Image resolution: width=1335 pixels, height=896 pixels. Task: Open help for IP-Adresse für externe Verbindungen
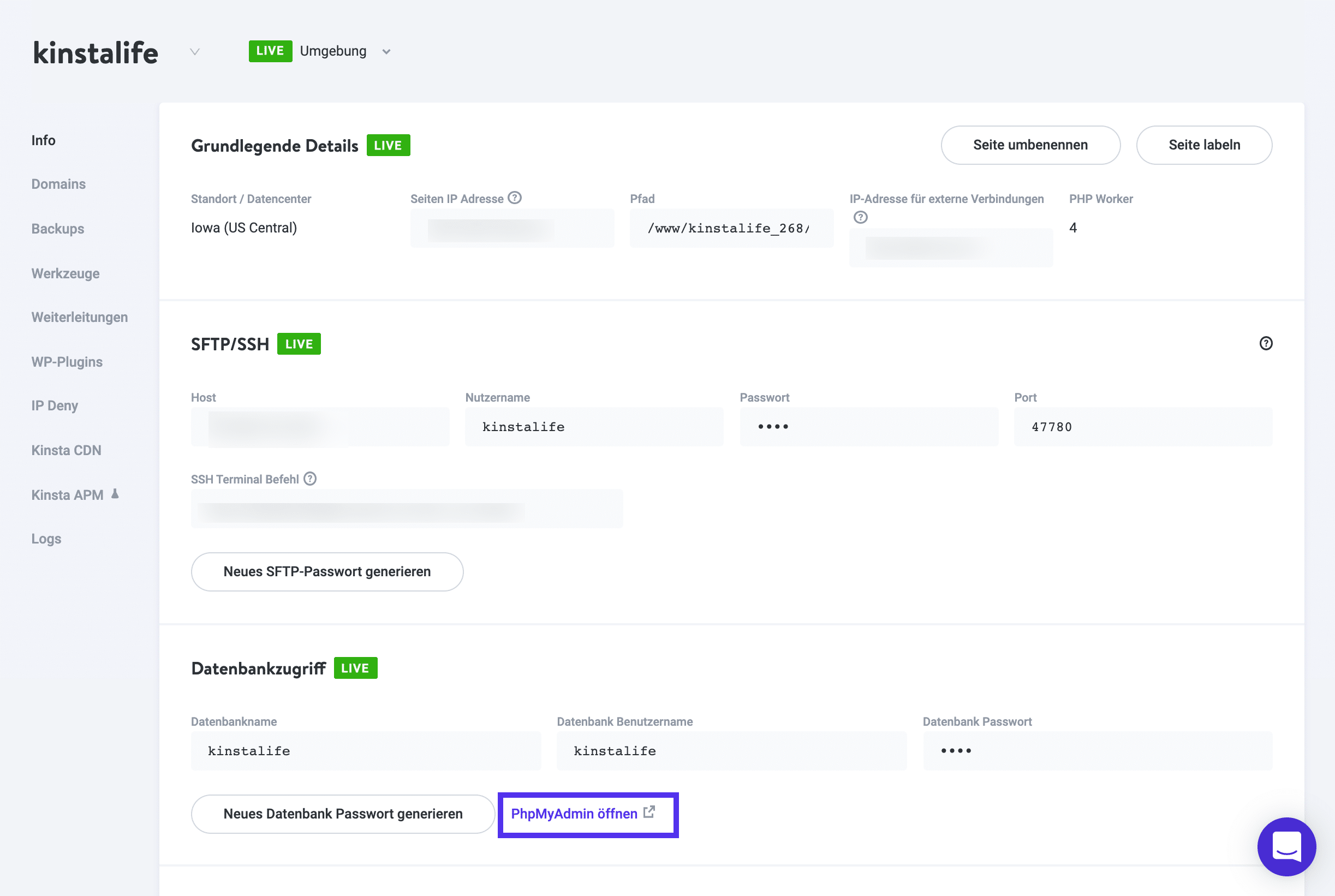click(x=860, y=218)
